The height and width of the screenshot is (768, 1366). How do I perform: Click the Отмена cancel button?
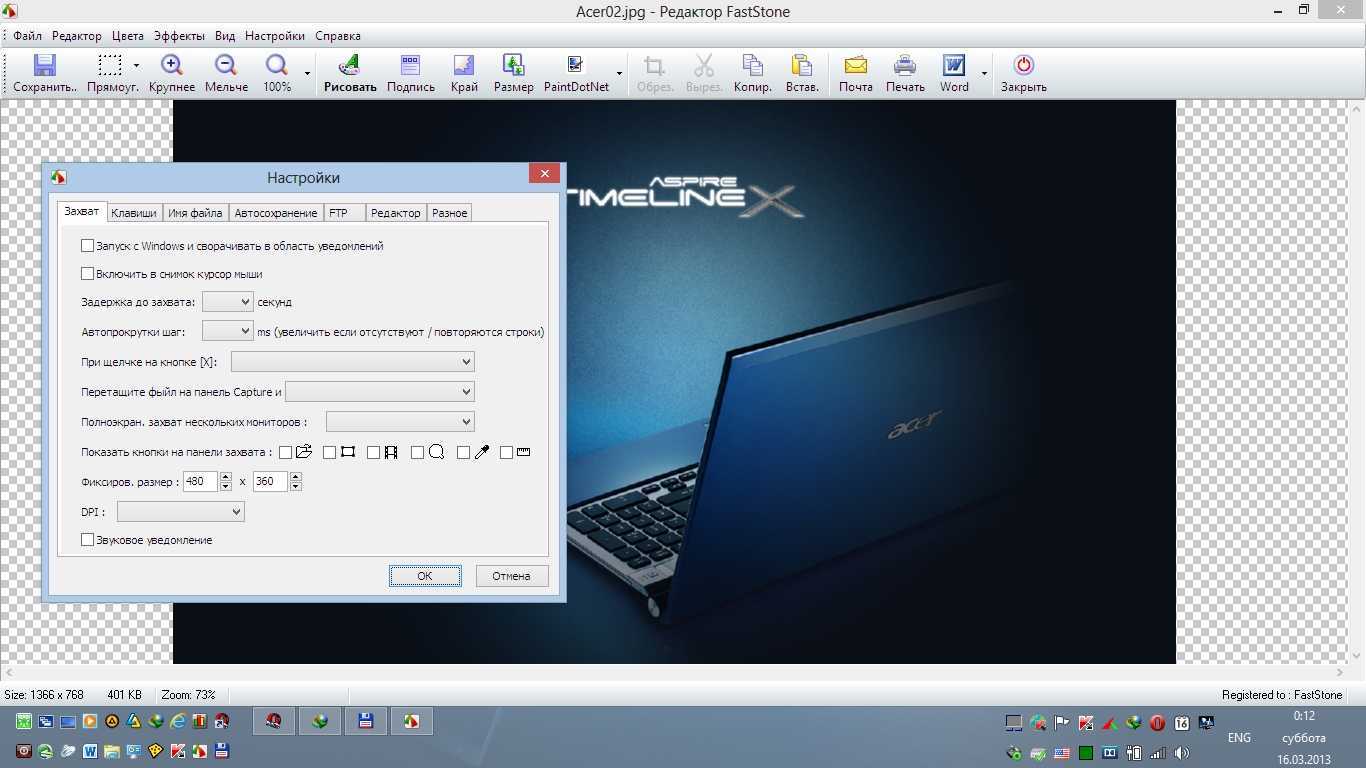(x=511, y=576)
